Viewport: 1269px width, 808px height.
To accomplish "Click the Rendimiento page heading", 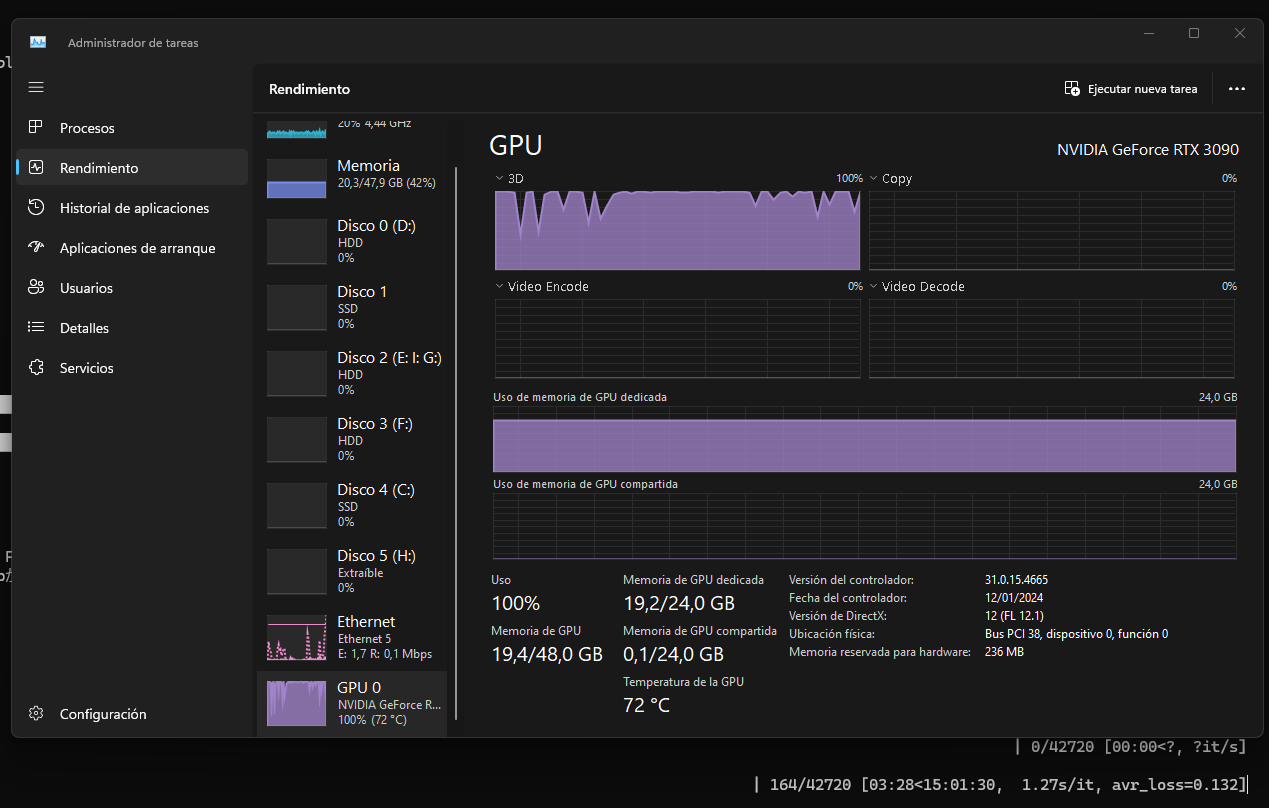I will (x=310, y=89).
